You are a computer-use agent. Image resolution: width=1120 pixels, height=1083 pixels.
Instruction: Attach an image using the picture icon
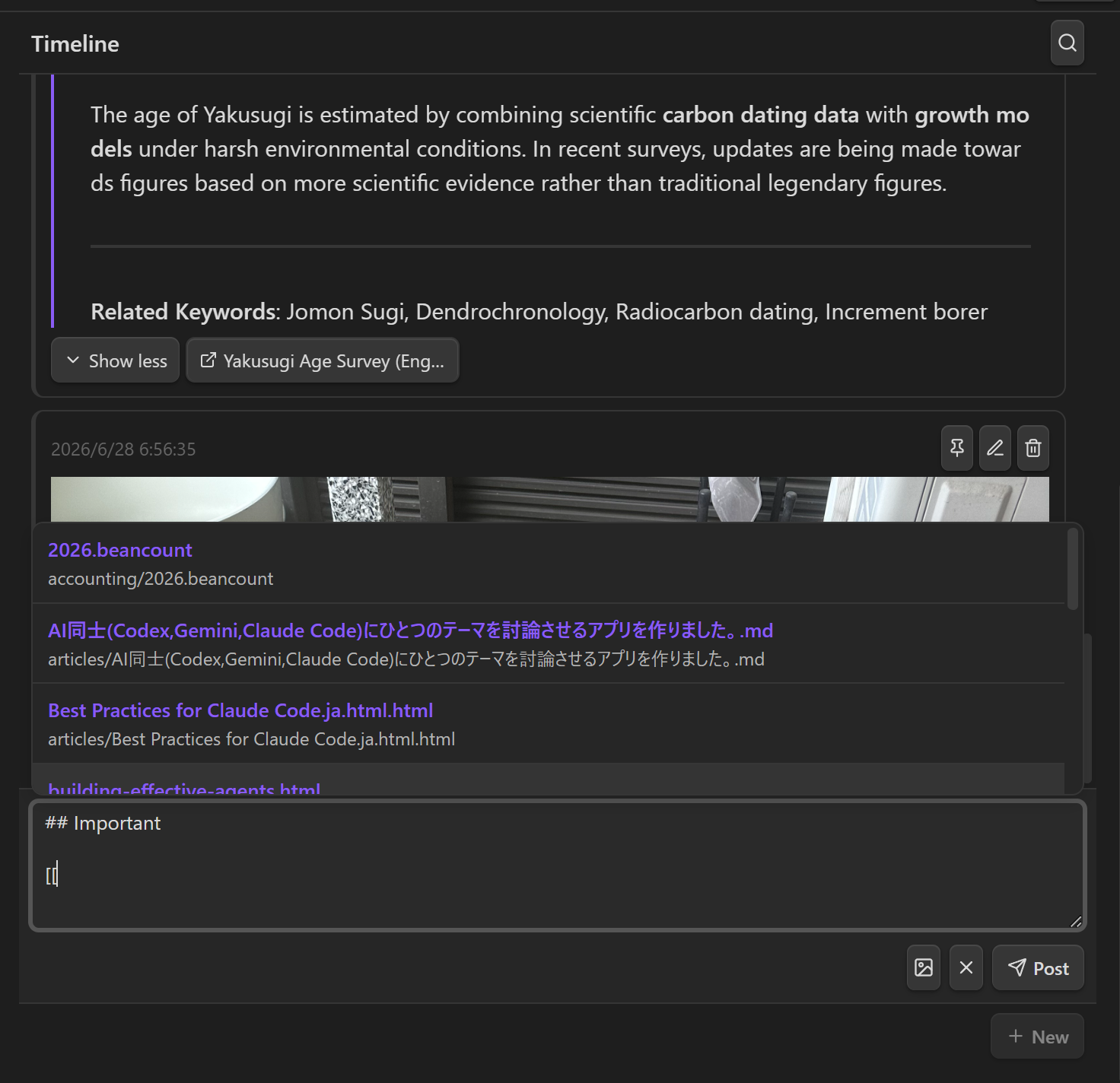click(924, 967)
